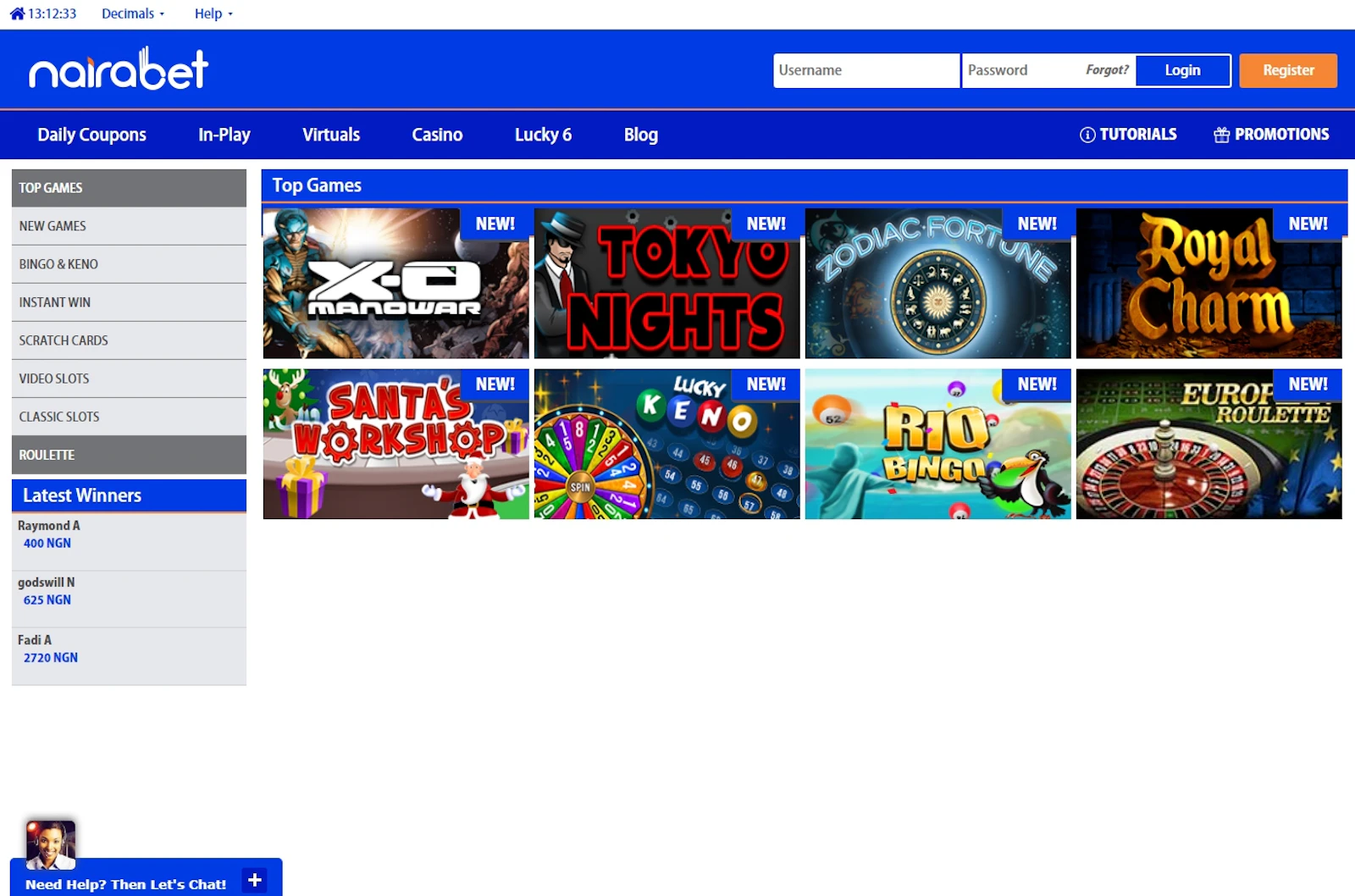Open the Tokyo Nights game
This screenshot has width=1355, height=896.
[x=666, y=283]
